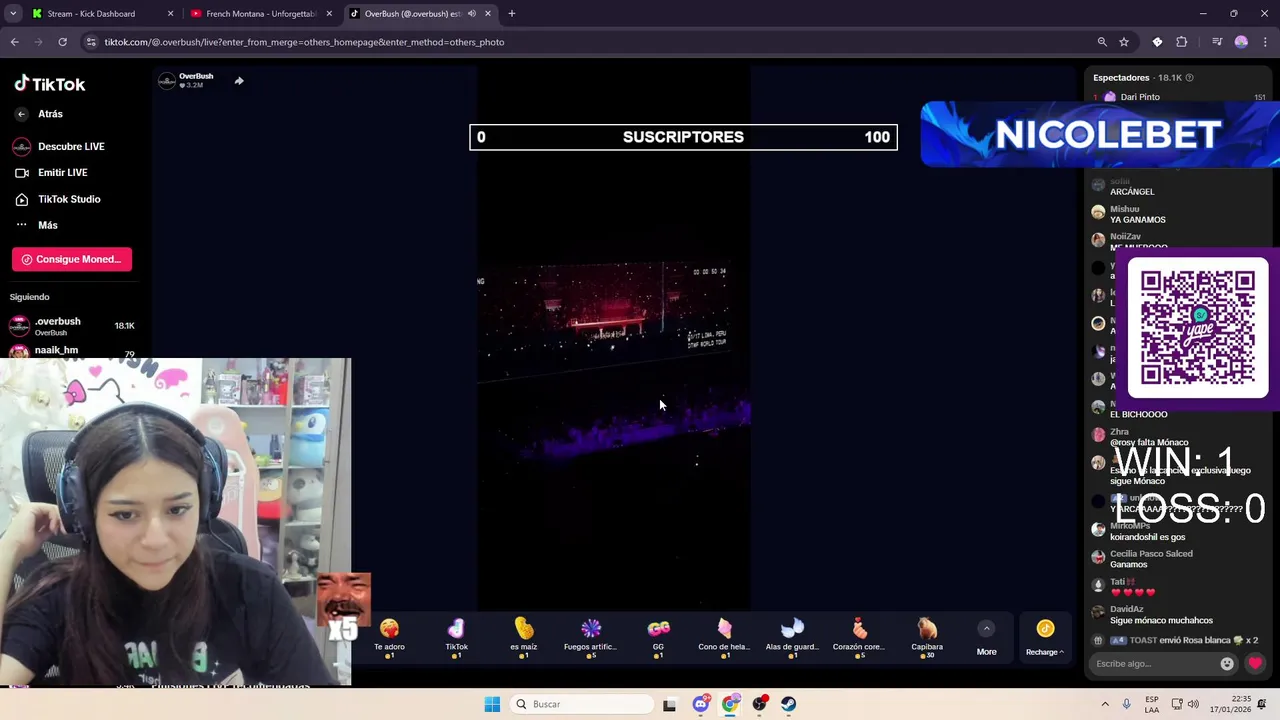1280x720 pixels.
Task: Open naaik_hm in the Siguiendo list
Action: point(72,350)
